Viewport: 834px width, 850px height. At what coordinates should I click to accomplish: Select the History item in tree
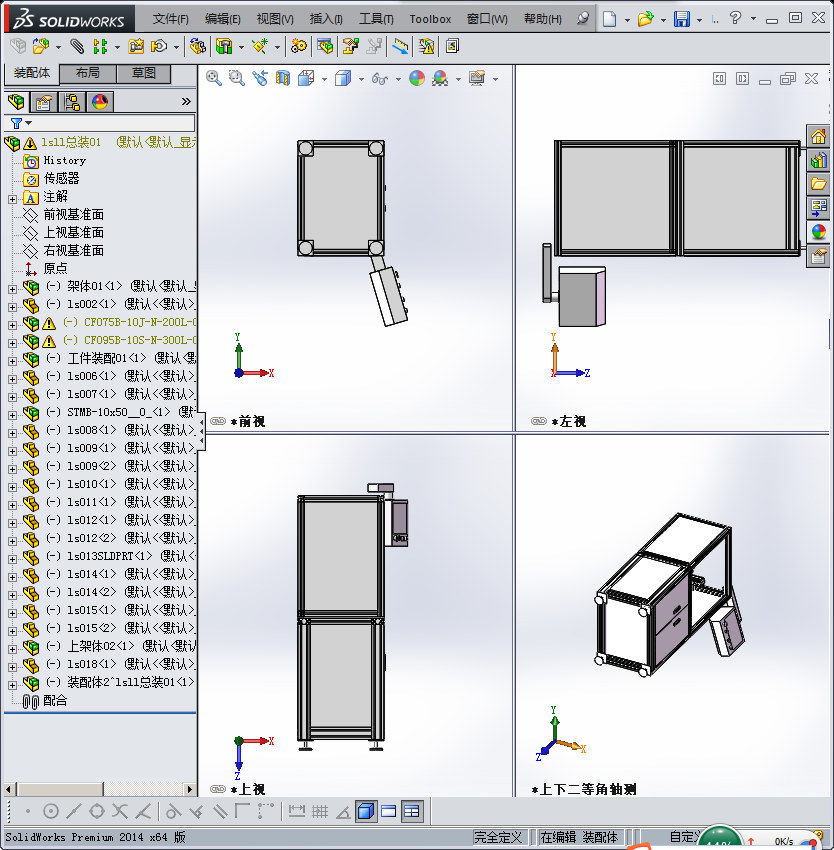[x=65, y=160]
